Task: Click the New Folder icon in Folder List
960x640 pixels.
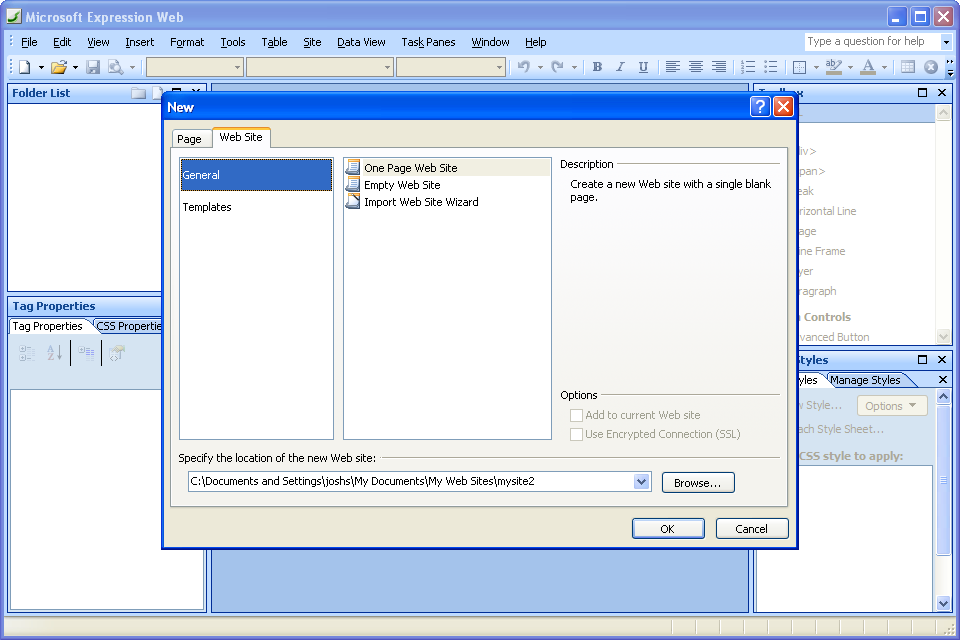Action: pyautogui.click(x=138, y=93)
